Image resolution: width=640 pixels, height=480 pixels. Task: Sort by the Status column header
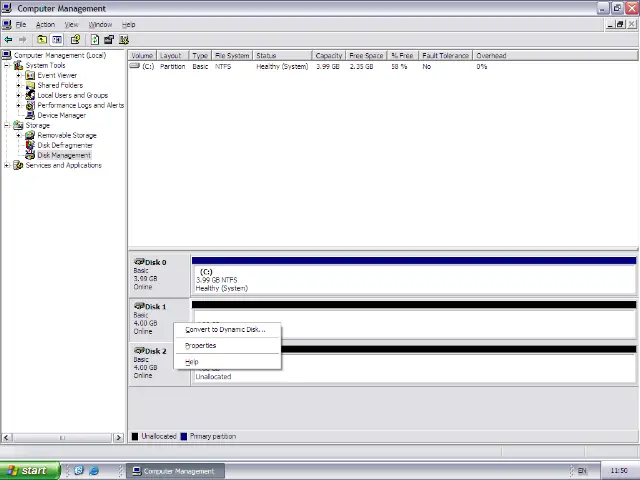tap(282, 56)
